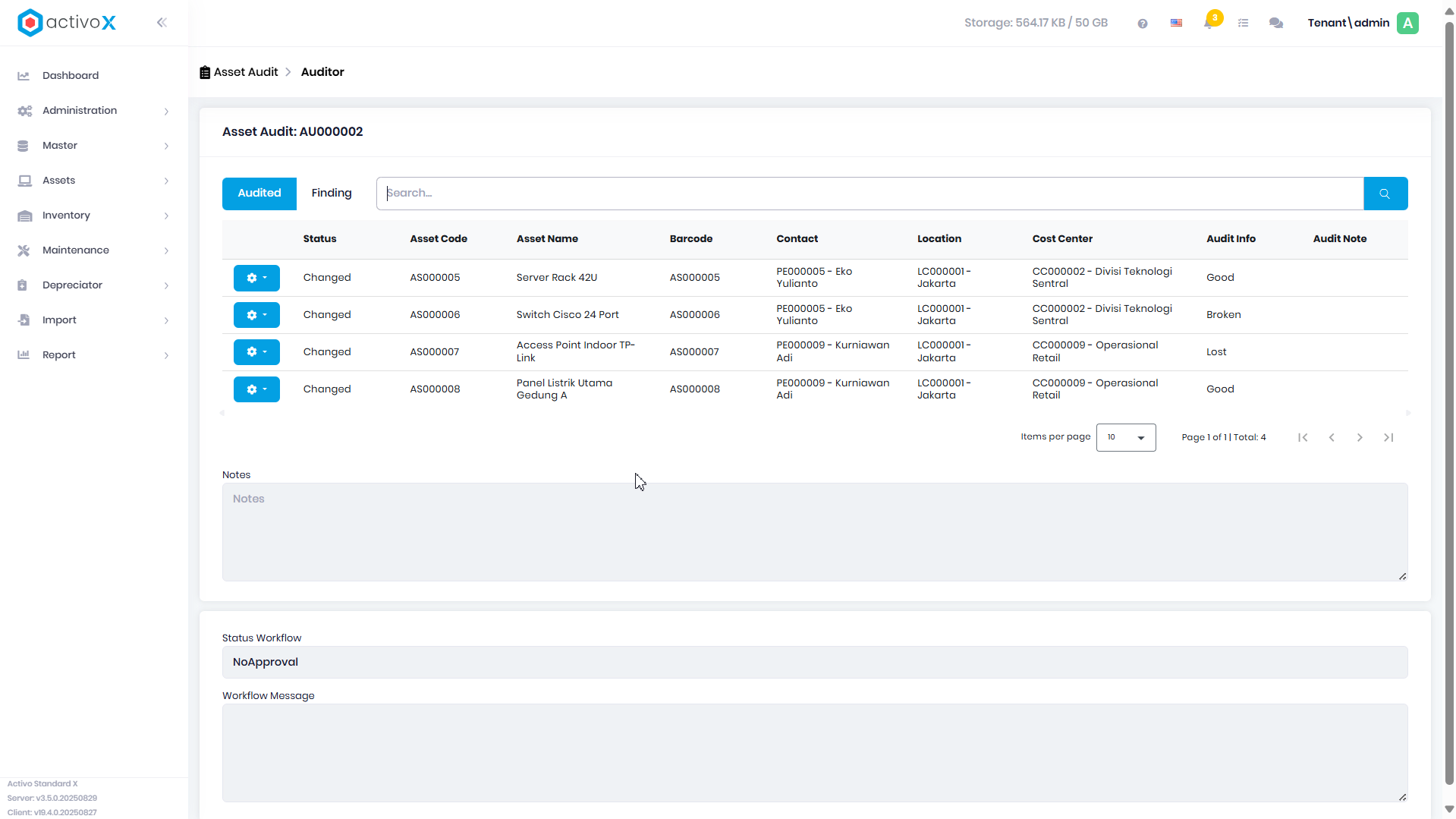The height and width of the screenshot is (819, 1456).
Task: Expand the Administration menu chevron
Action: (166, 112)
